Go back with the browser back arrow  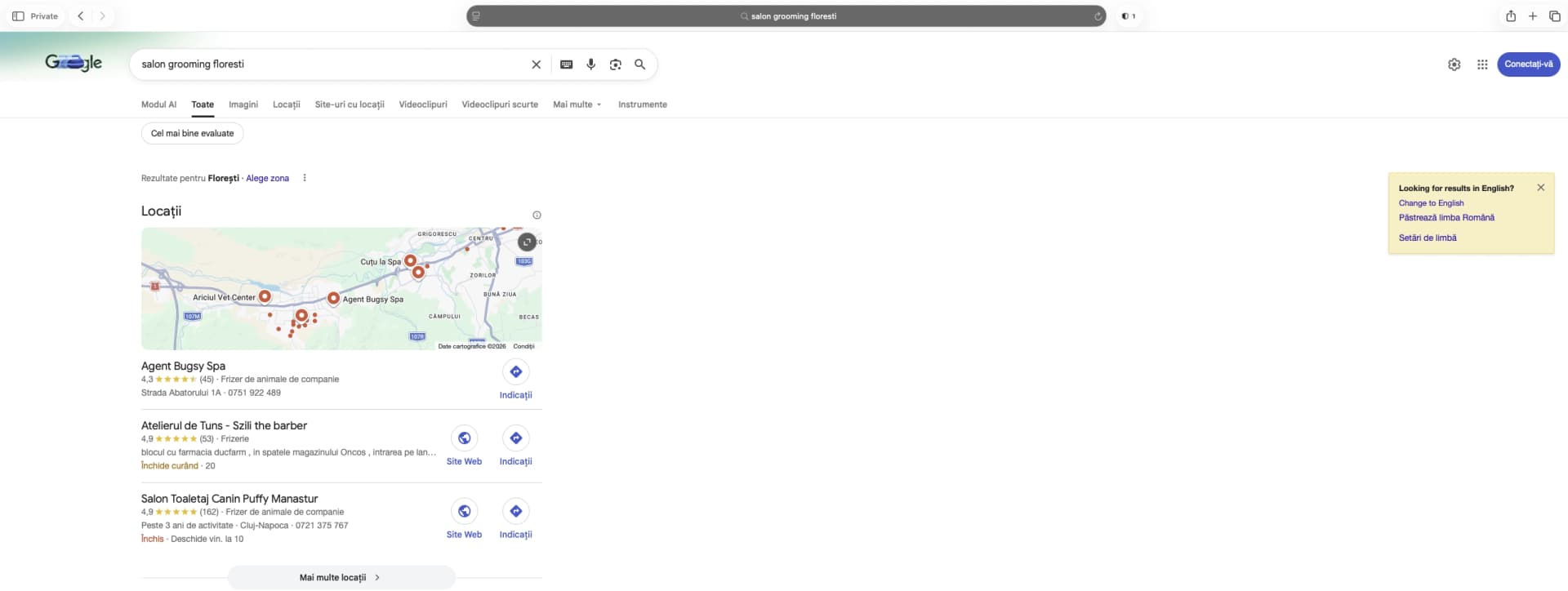tap(80, 16)
